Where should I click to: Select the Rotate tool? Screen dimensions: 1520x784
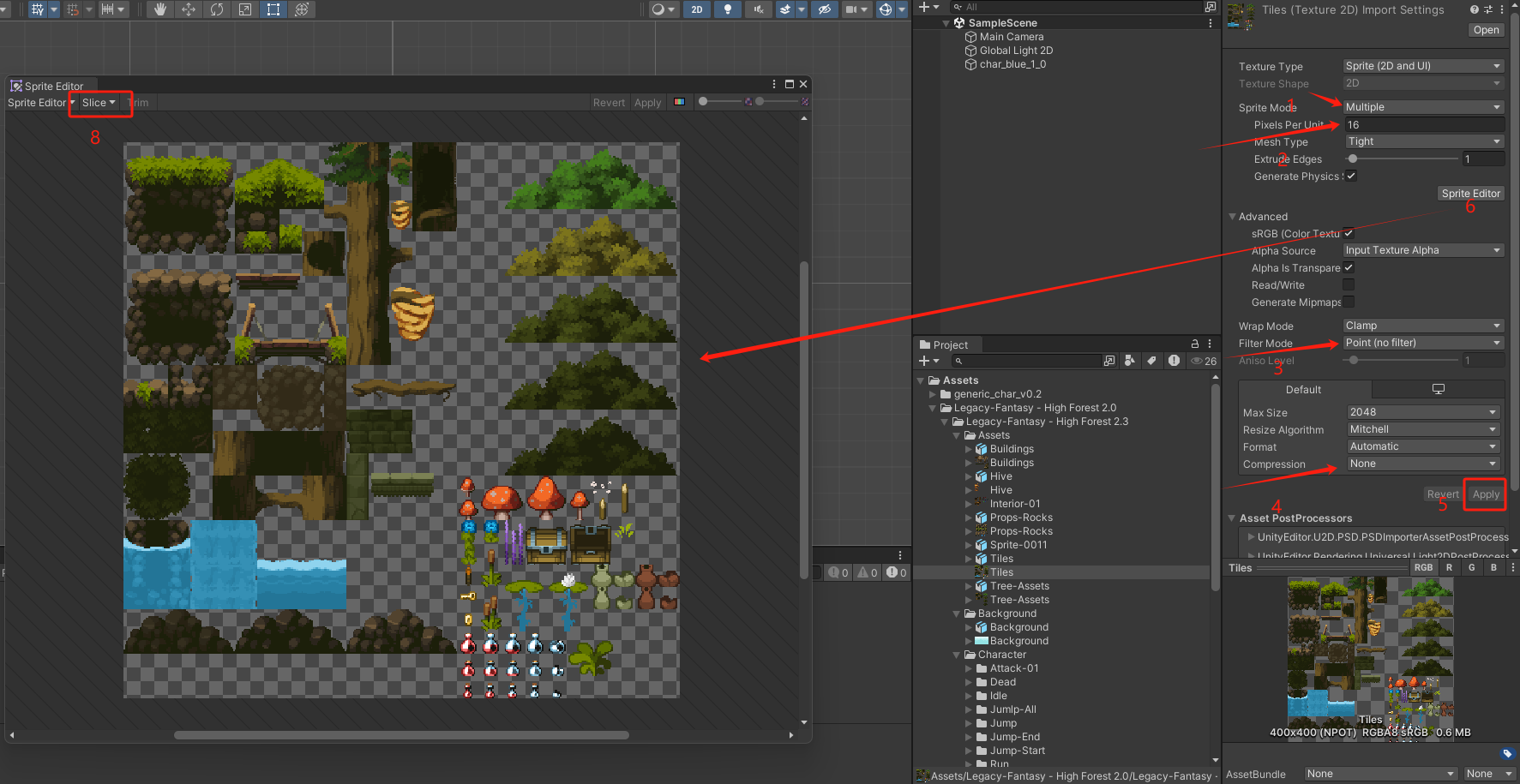point(217,9)
